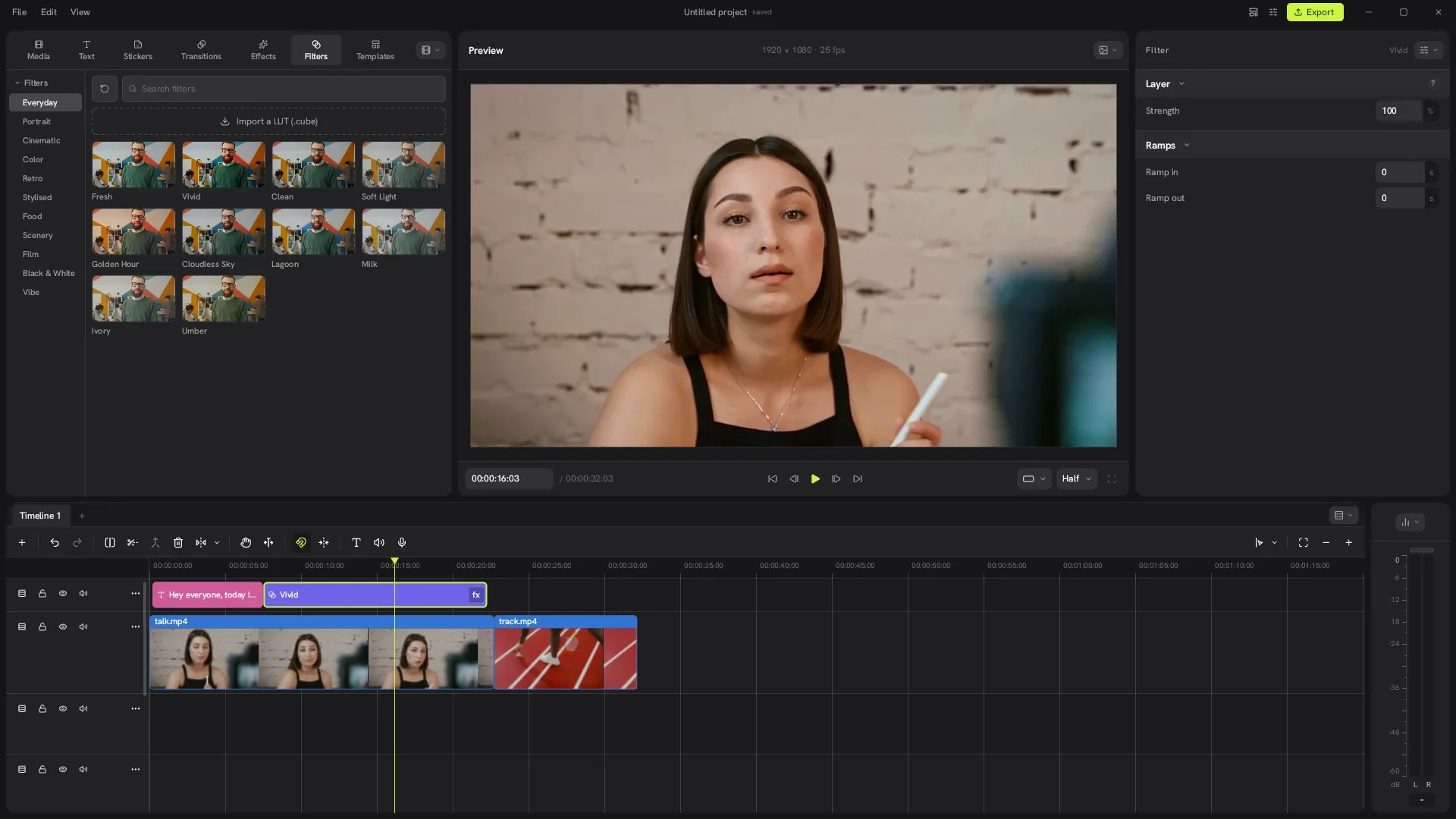Toggle visibility eye on the Vivid filter track
The height and width of the screenshot is (819, 1456).
click(63, 594)
